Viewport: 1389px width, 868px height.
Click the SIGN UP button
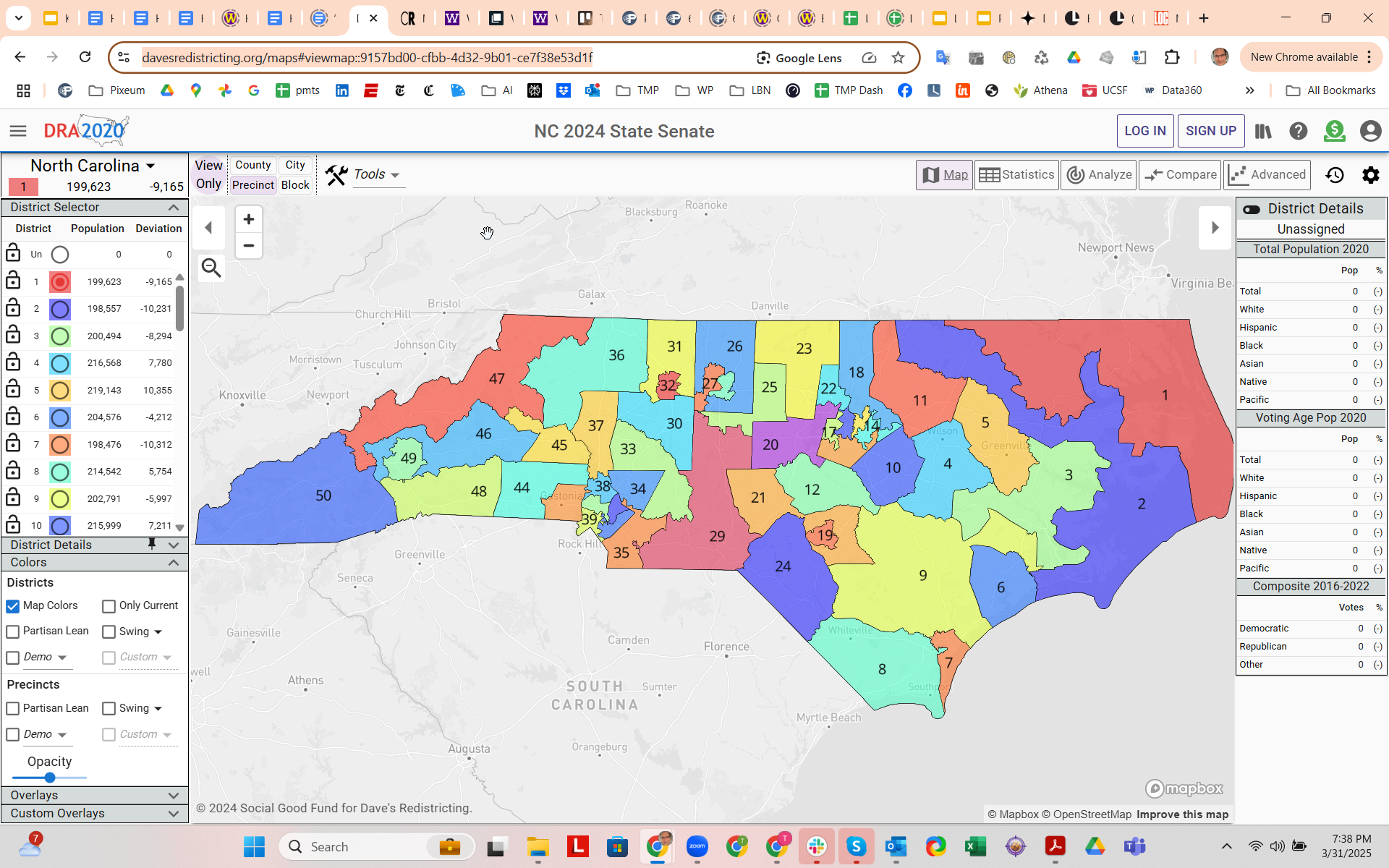pyautogui.click(x=1210, y=131)
